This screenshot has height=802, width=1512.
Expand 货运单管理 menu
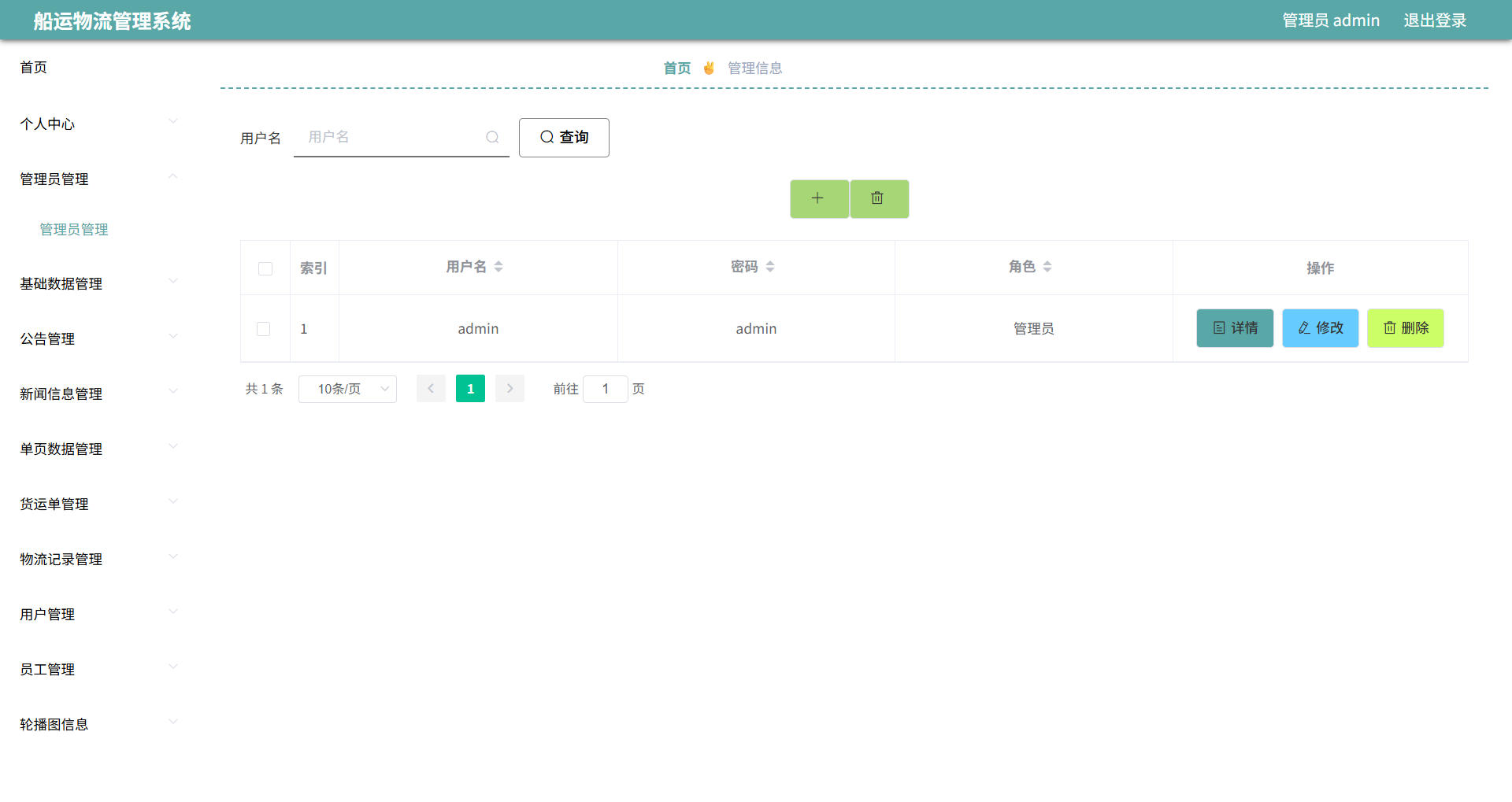98,504
